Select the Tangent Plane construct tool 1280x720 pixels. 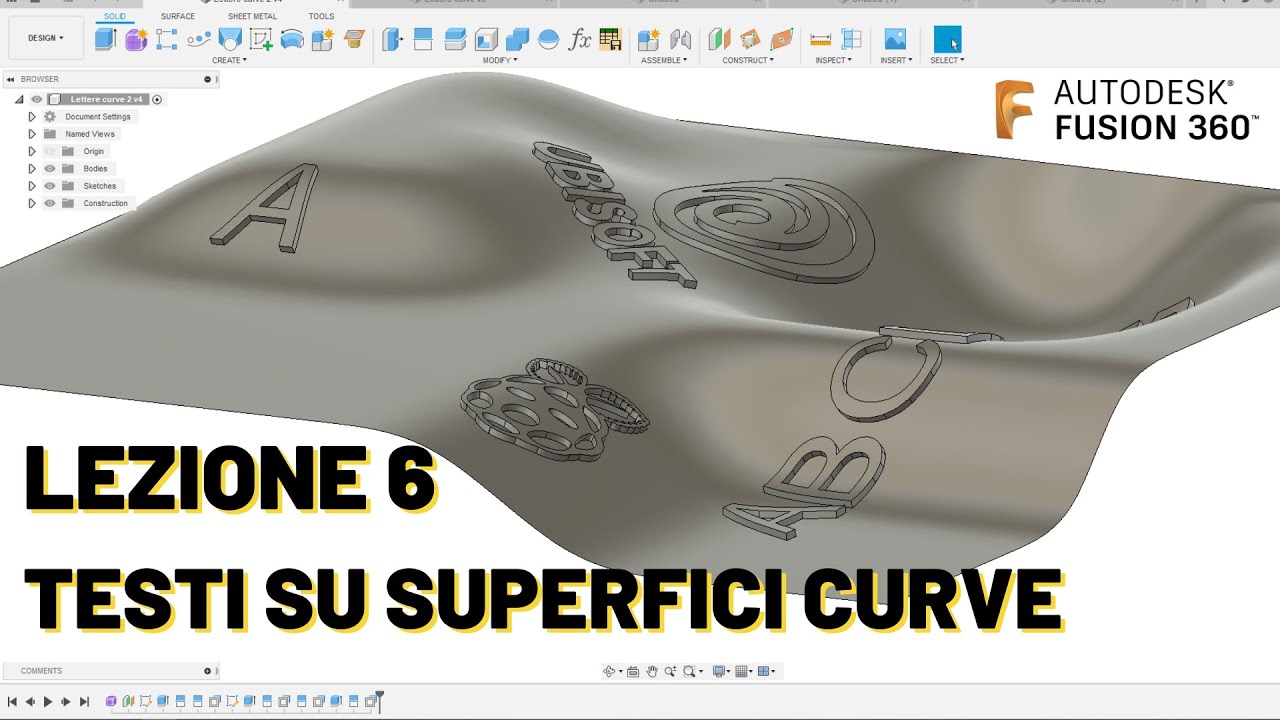[781, 39]
